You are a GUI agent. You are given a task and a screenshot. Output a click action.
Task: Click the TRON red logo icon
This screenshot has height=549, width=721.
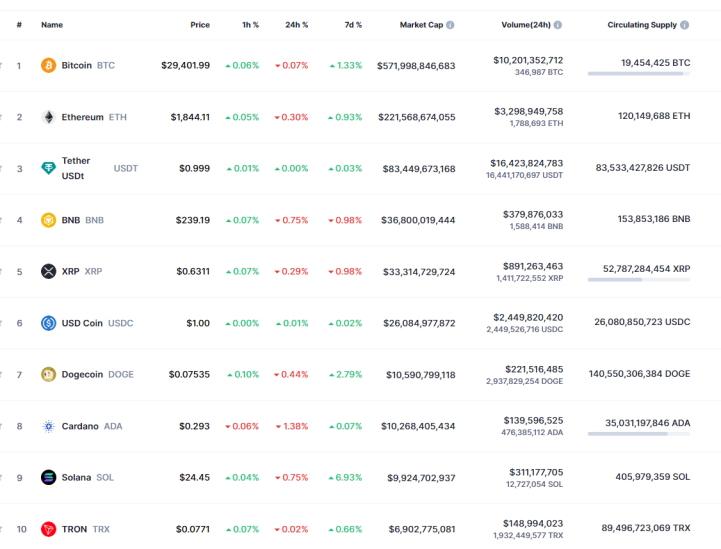click(x=48, y=529)
